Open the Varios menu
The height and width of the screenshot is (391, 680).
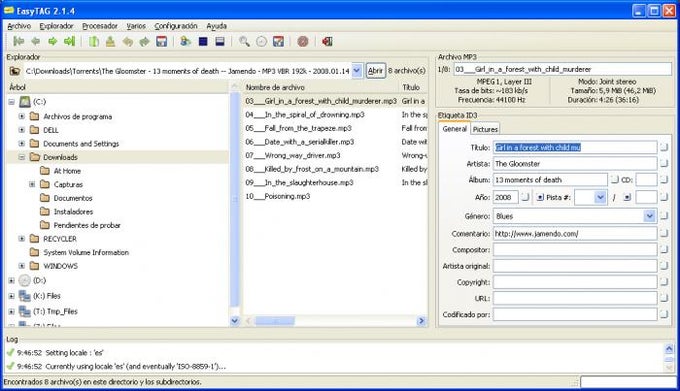click(136, 26)
